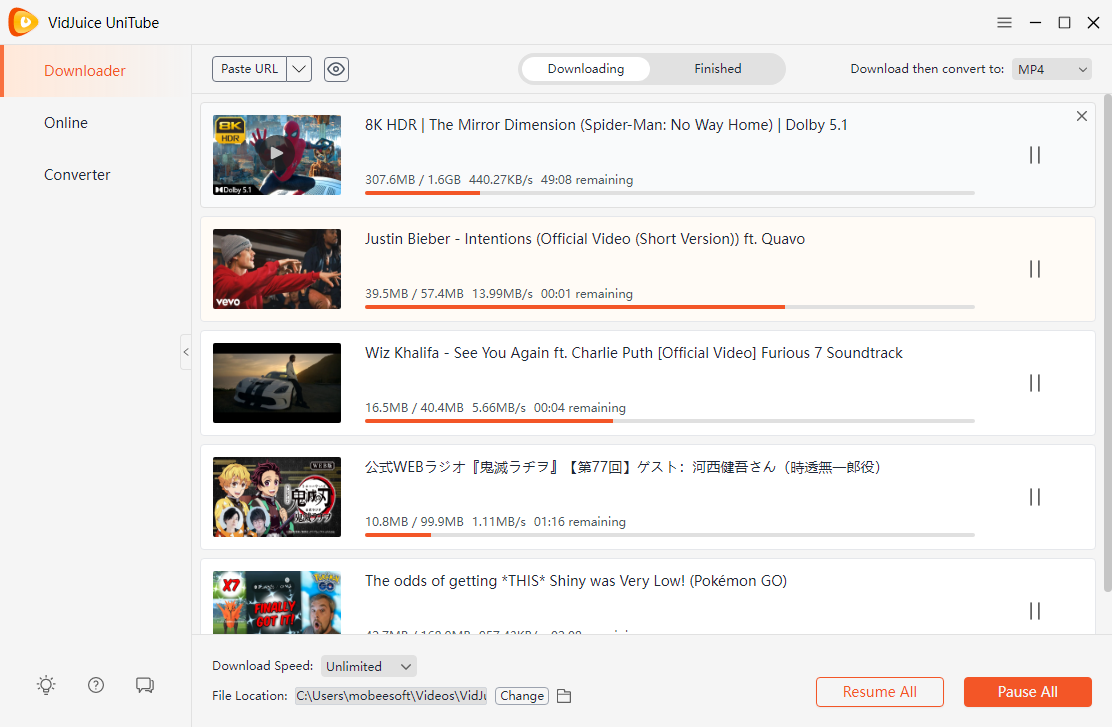Click the Change file location button

tap(522, 696)
